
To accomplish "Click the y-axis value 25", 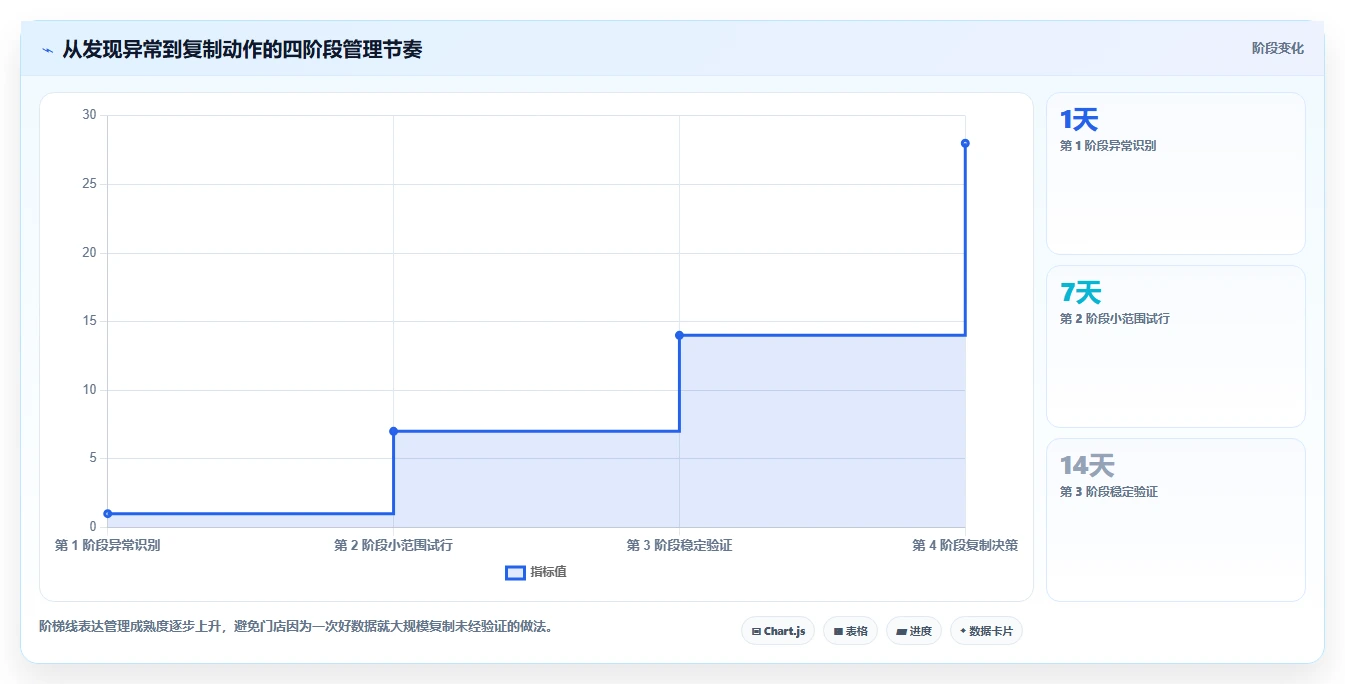I will tap(89, 184).
